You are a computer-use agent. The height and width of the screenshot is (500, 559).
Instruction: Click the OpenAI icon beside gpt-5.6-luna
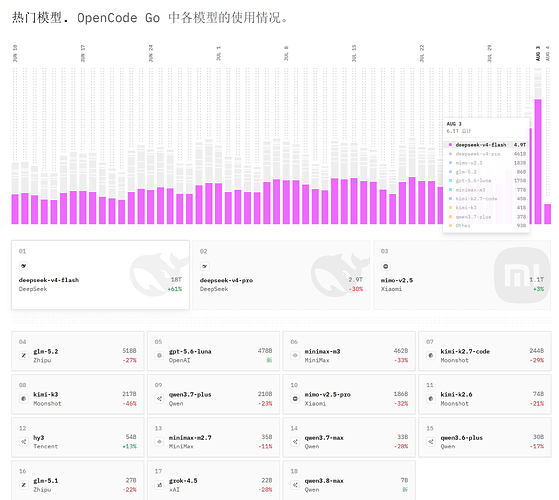pos(159,355)
